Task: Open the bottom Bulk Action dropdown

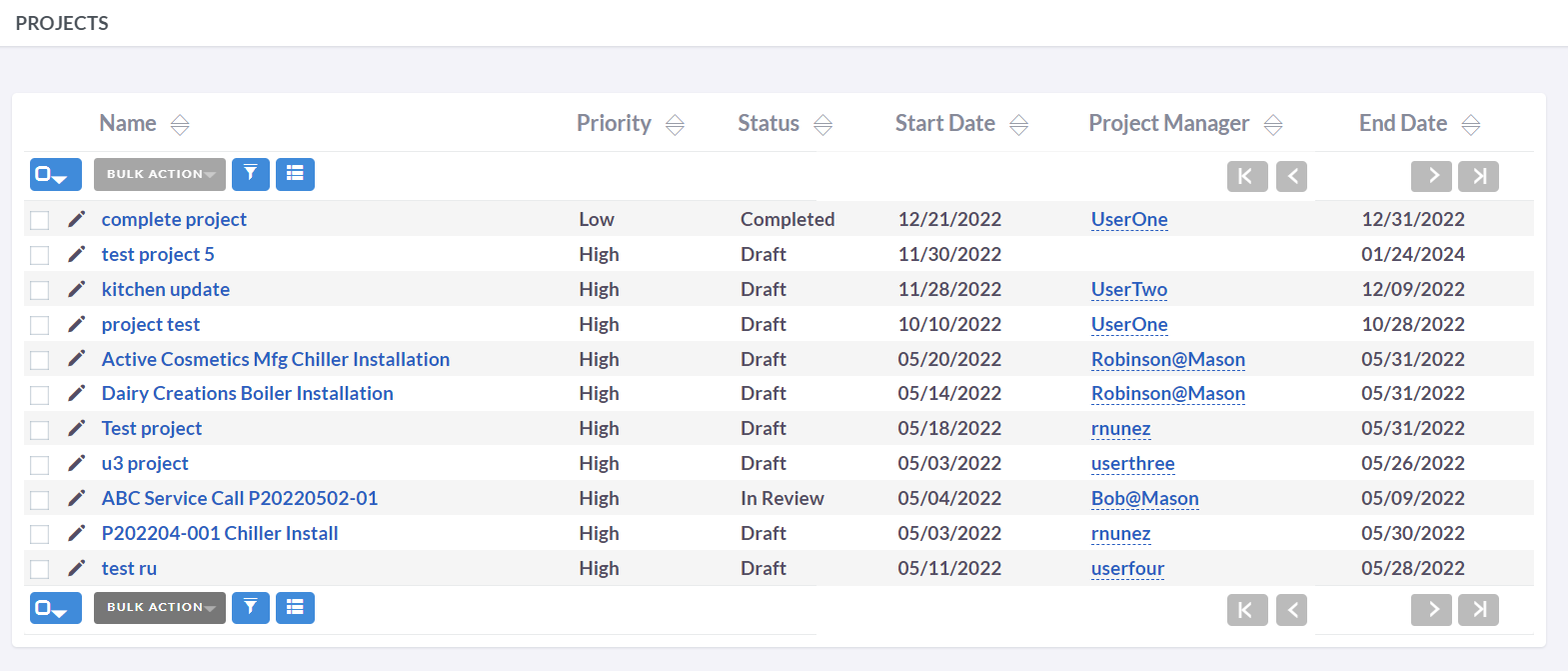Action: [x=160, y=607]
